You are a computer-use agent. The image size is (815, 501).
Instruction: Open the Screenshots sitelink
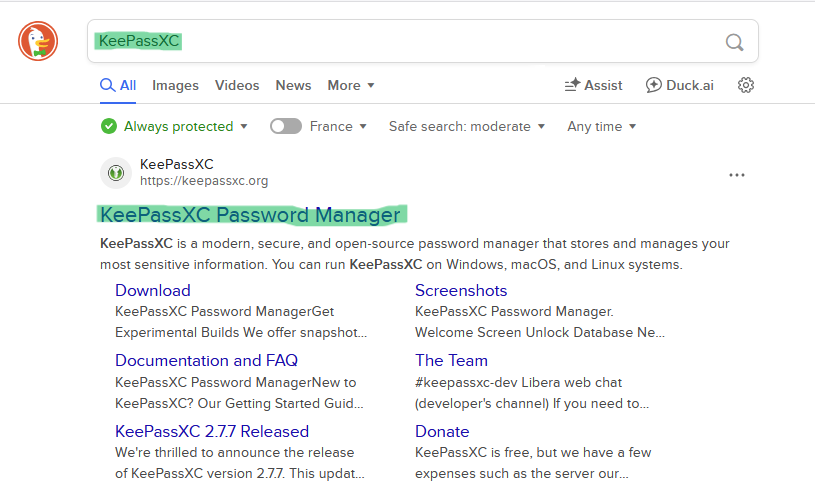[461, 290]
